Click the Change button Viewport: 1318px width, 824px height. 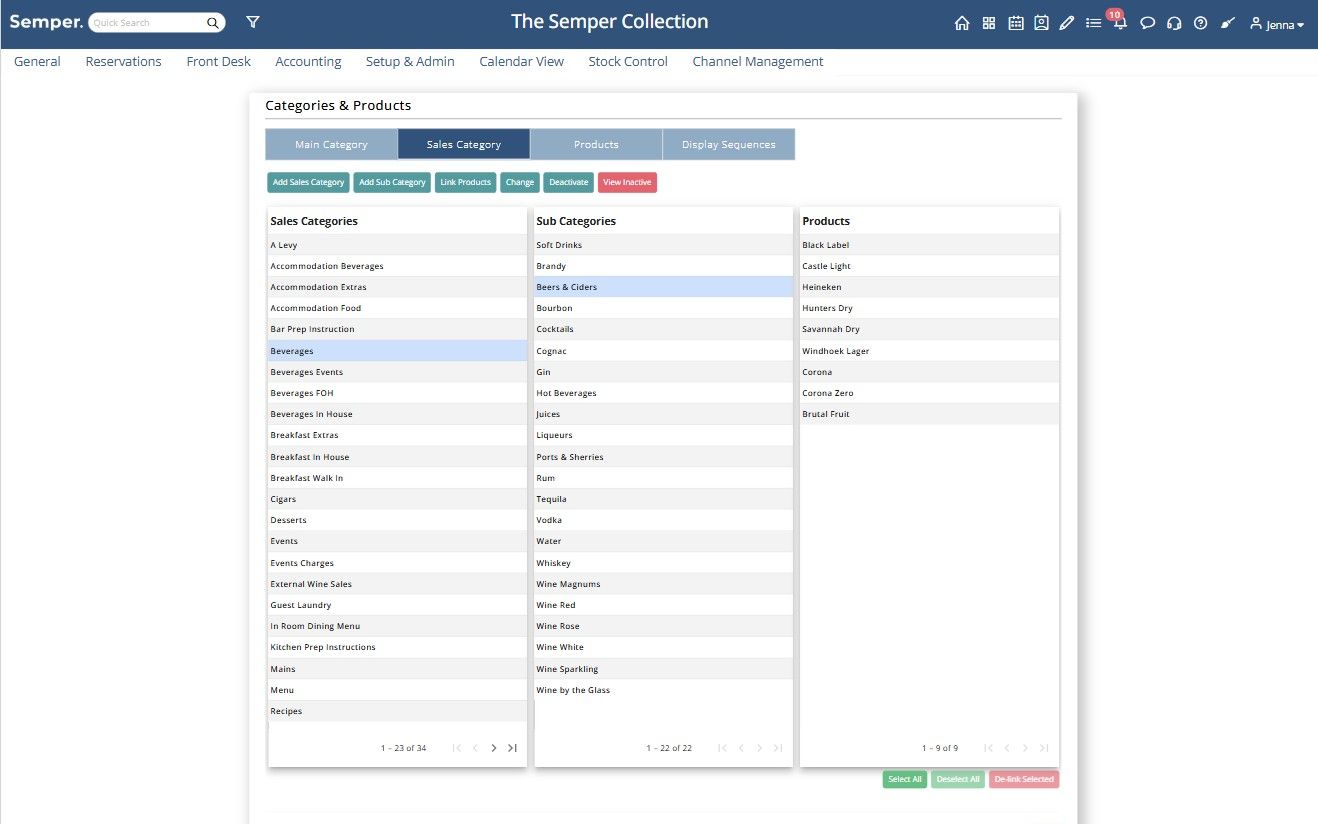[520, 182]
